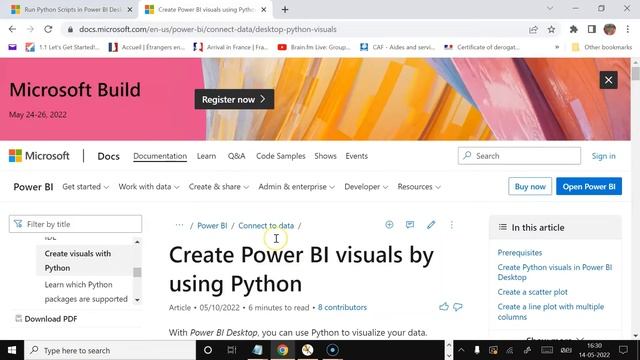This screenshot has height=360, width=640.
Task: Click the Power BI breadcrumb link
Action: (x=212, y=225)
